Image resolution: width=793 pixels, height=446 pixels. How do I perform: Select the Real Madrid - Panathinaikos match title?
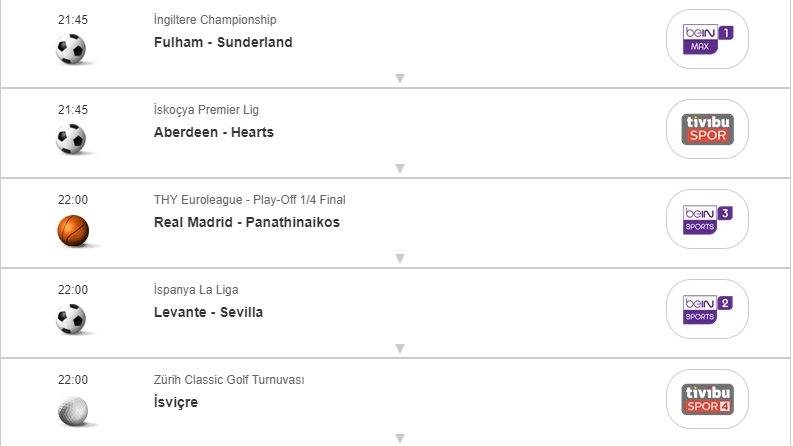[x=247, y=222]
